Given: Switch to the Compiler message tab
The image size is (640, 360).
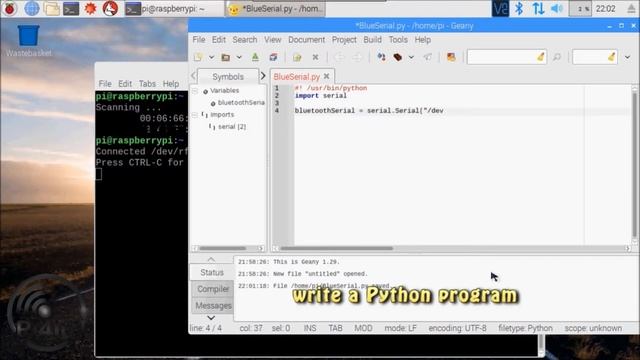Looking at the screenshot, I should click(x=213, y=289).
